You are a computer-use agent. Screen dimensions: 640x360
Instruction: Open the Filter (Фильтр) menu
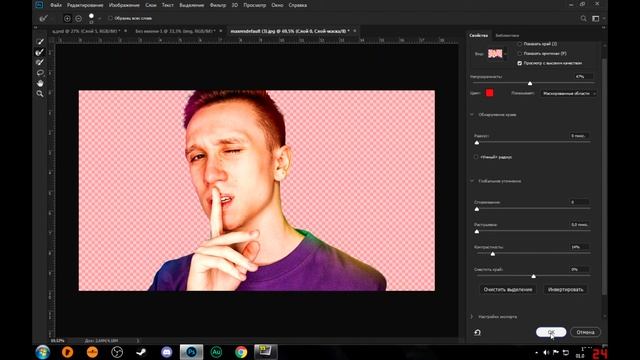(218, 5)
